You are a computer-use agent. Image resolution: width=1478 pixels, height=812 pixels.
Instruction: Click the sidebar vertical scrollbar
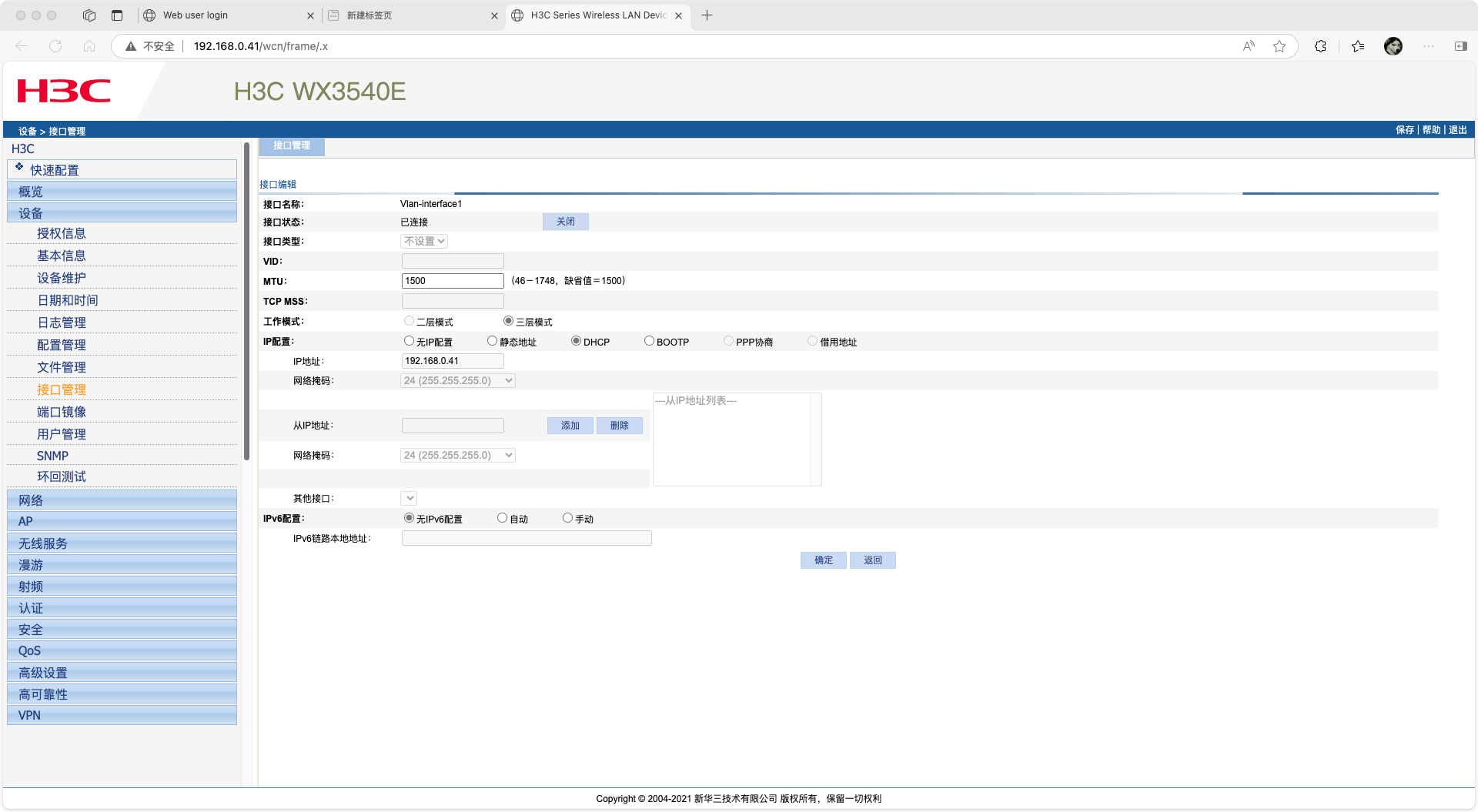click(x=246, y=300)
